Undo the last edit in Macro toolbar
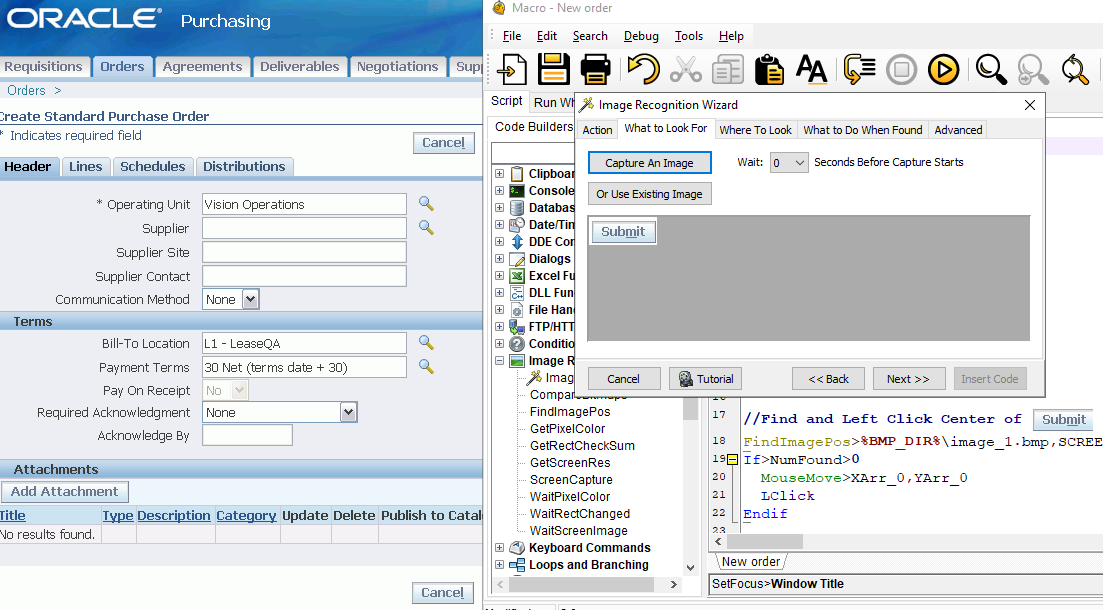This screenshot has width=1103, height=610. [x=643, y=70]
